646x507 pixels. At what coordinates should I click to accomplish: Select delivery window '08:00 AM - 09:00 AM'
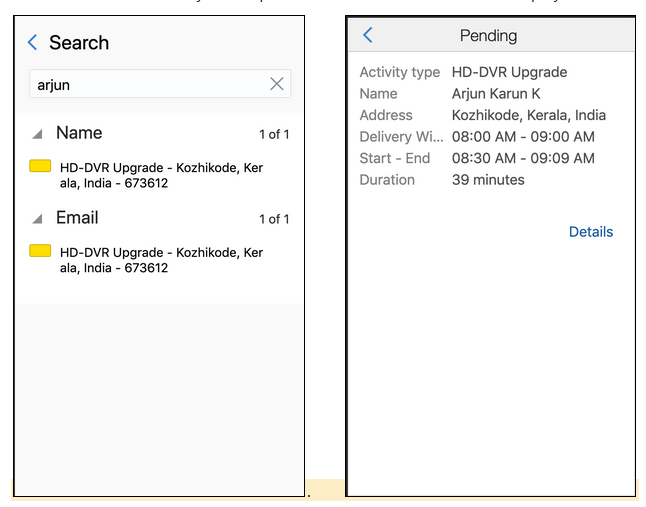click(523, 137)
